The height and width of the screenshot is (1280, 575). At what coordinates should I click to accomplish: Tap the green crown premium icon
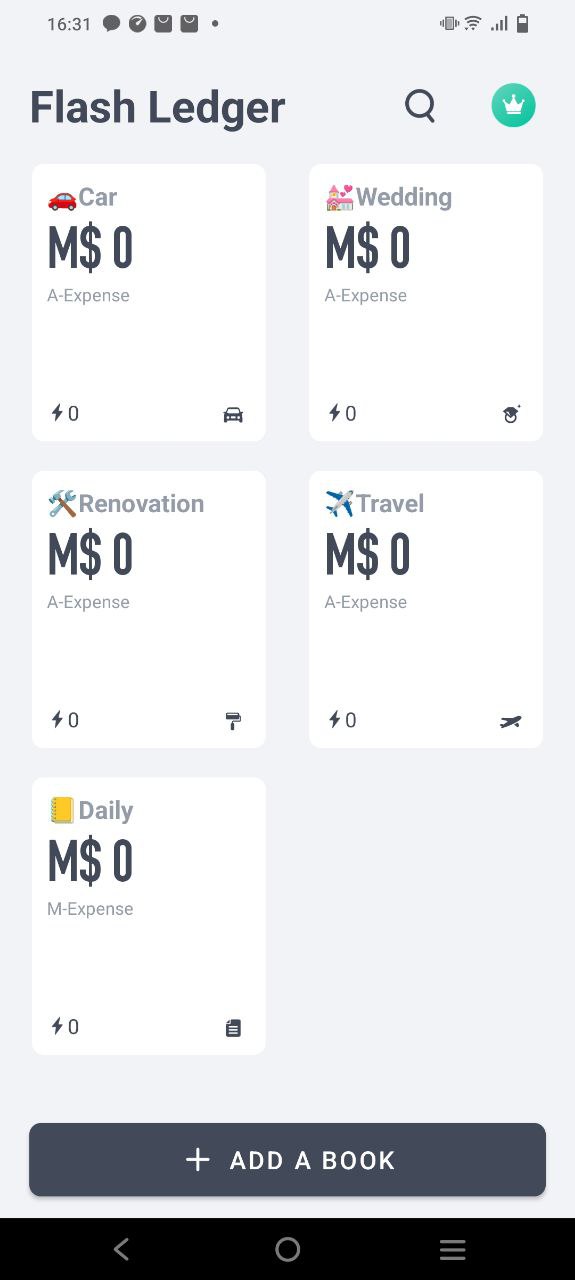coord(513,105)
